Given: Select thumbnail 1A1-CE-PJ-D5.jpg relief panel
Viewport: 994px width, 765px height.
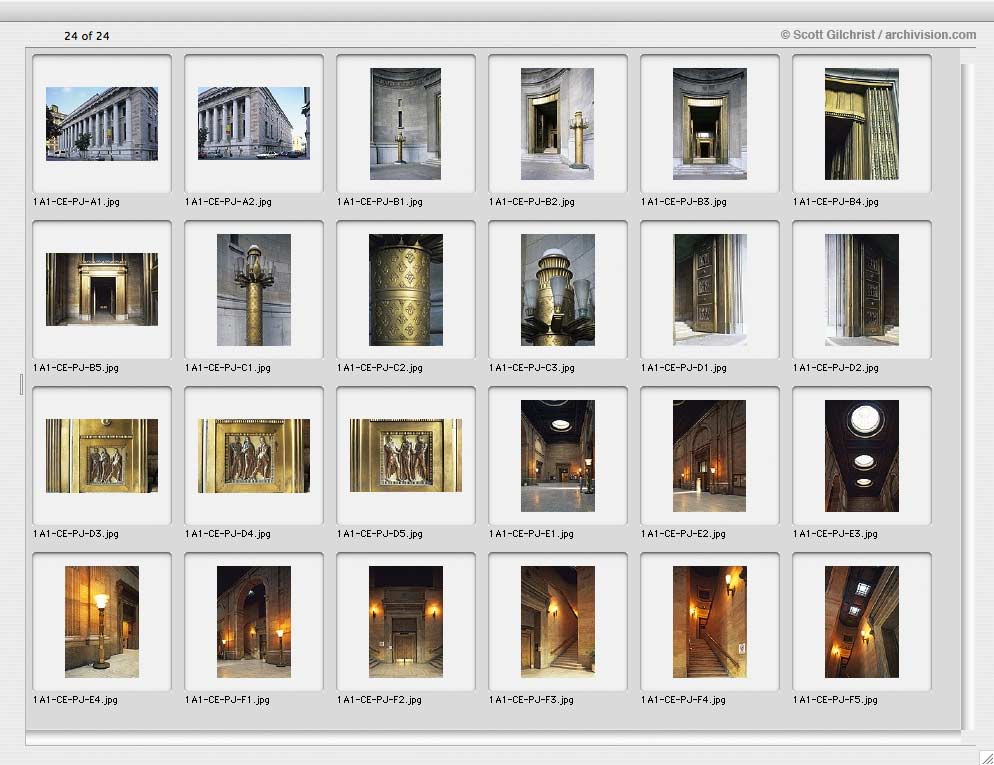Looking at the screenshot, I should point(406,456).
